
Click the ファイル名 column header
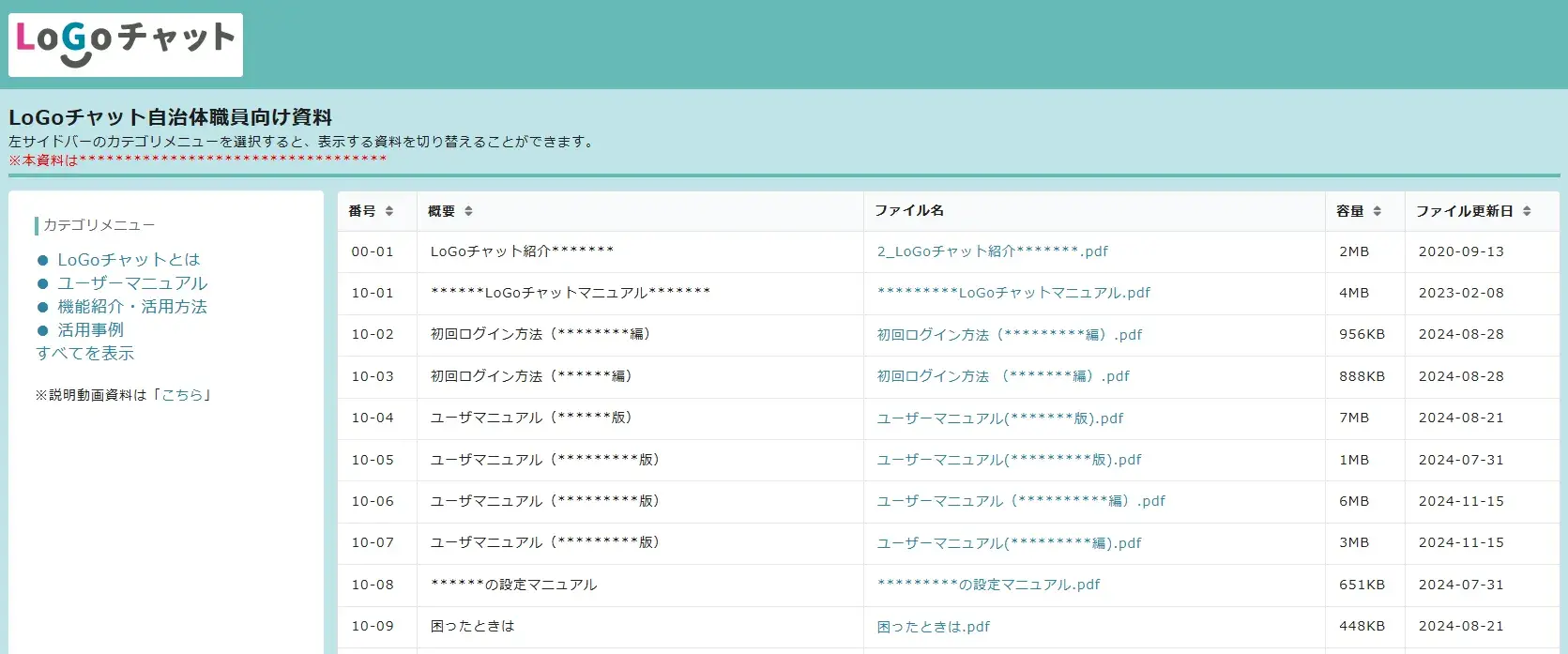909,211
